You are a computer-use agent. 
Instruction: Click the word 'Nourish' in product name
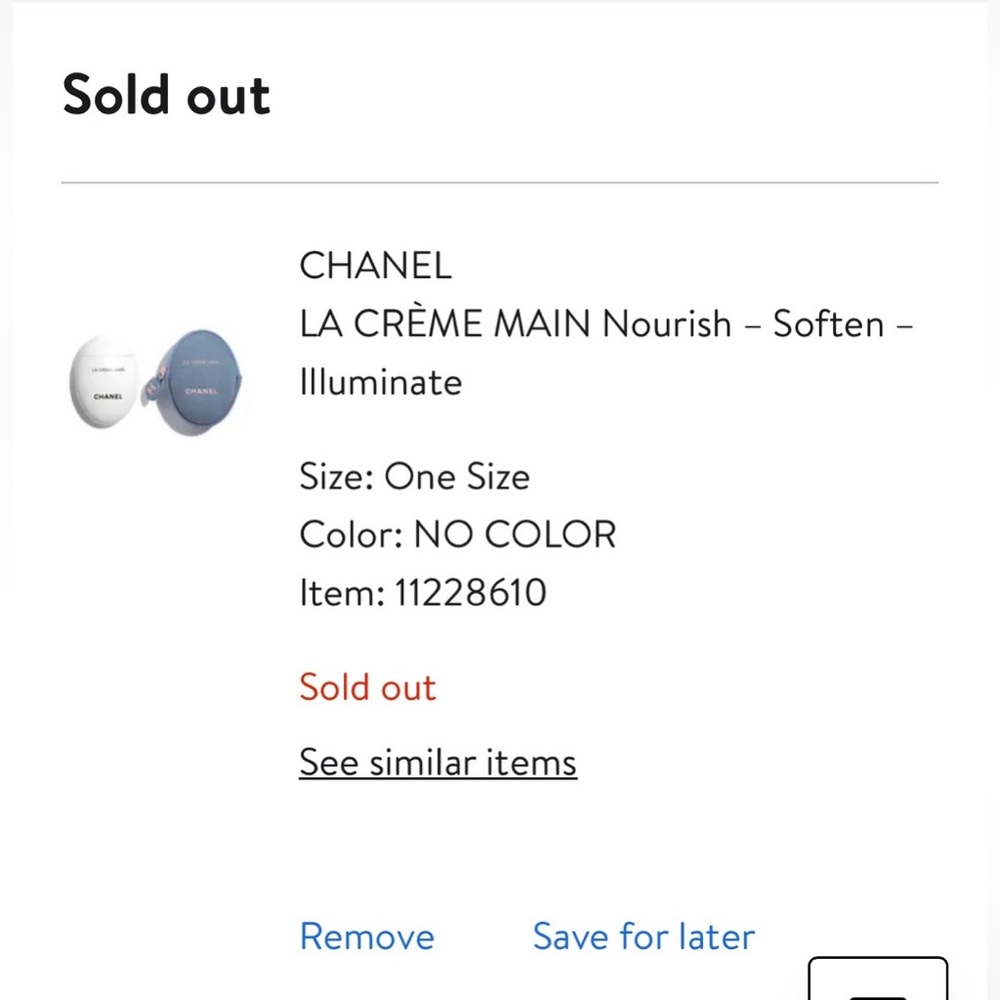click(x=667, y=324)
